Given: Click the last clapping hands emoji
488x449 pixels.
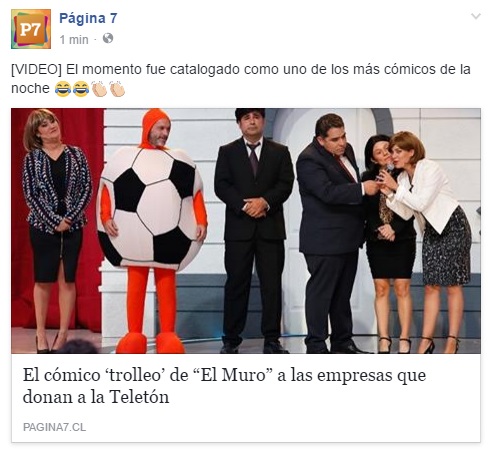Looking at the screenshot, I should pos(117,89).
